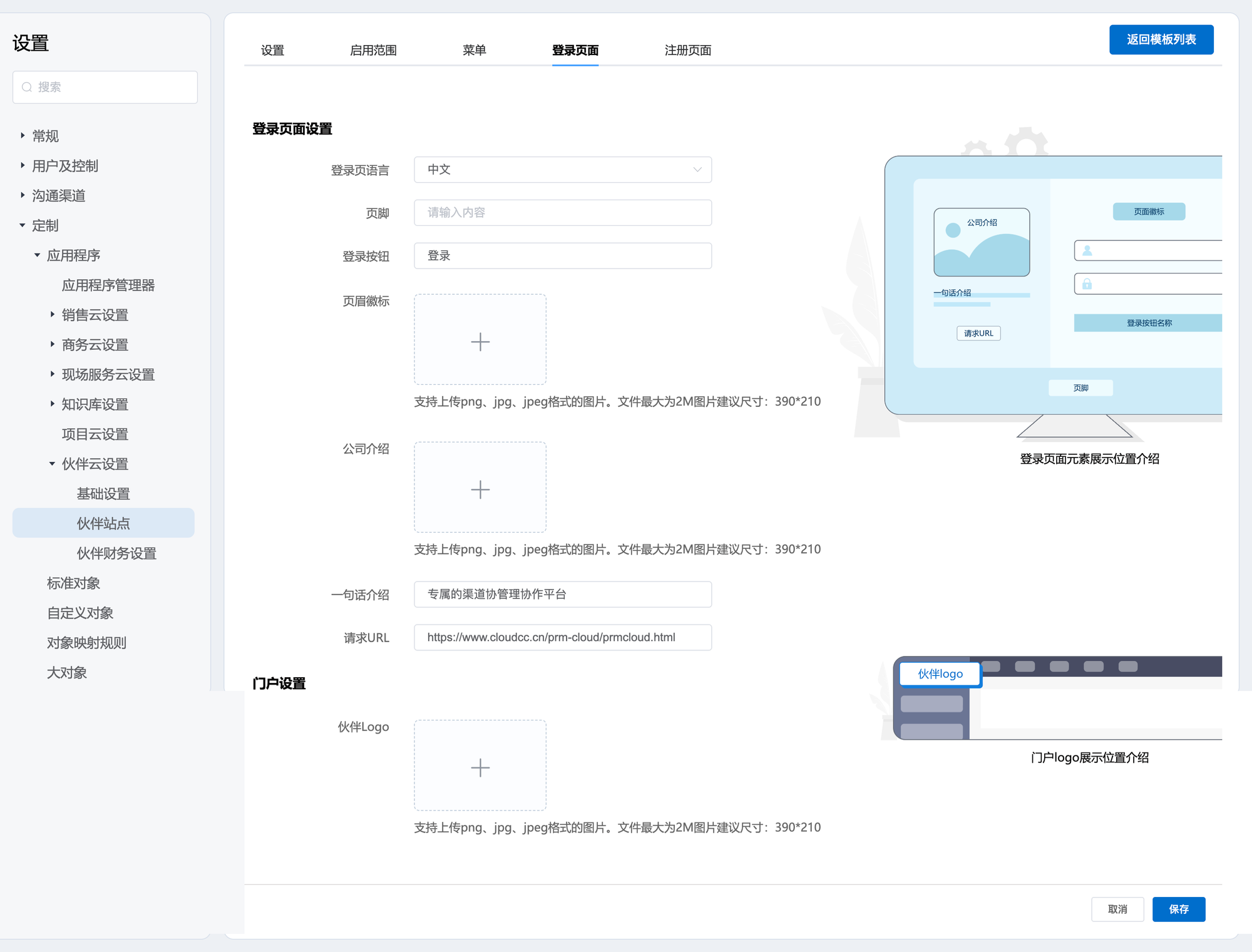
Task: Open 应用程序管理器 in sidebar
Action: [108, 285]
